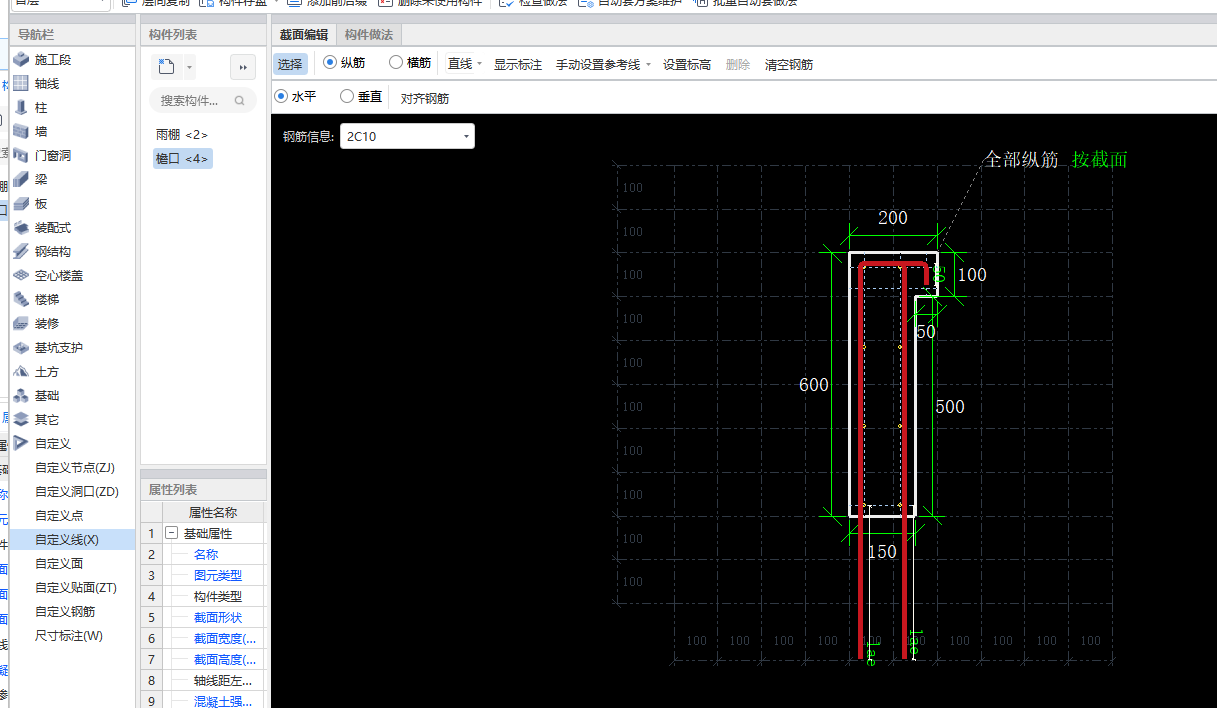
Task: Select the 装修 decoration icon
Action: (x=21, y=324)
